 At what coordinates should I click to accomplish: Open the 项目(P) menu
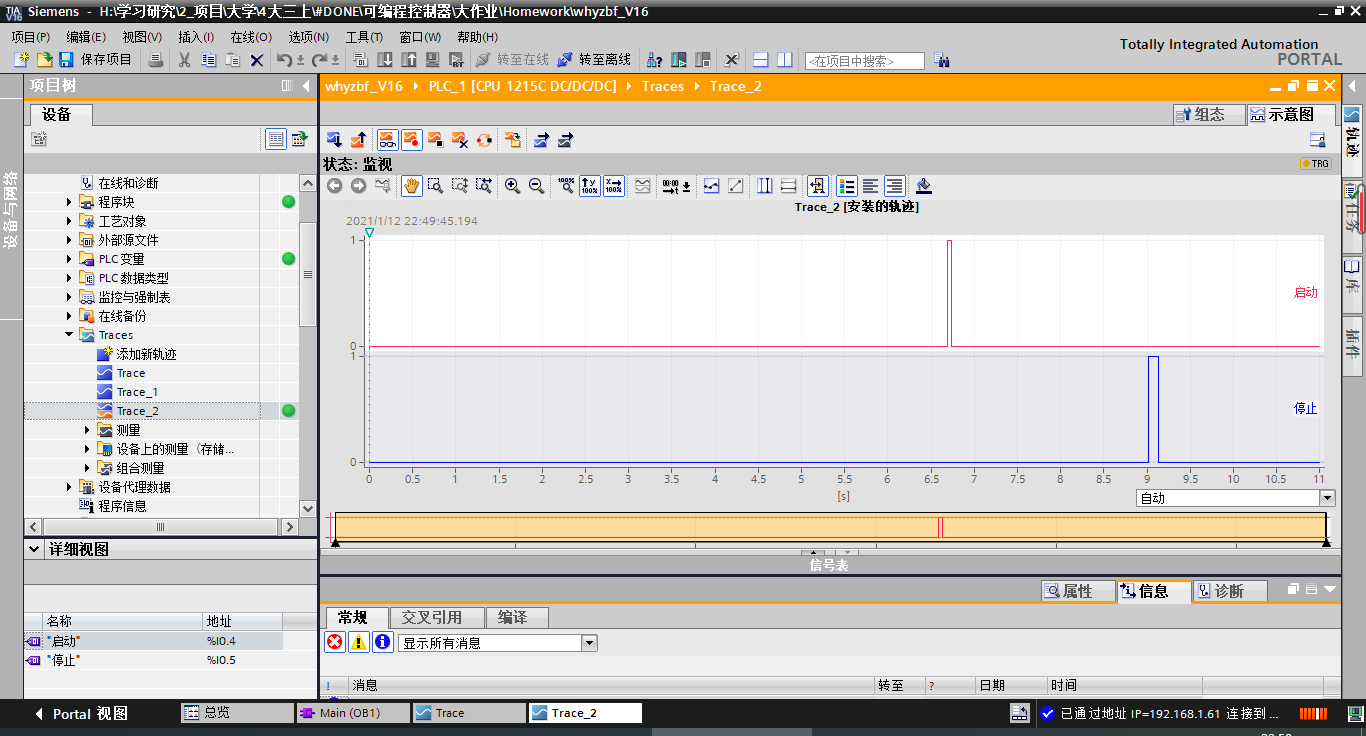pos(31,37)
